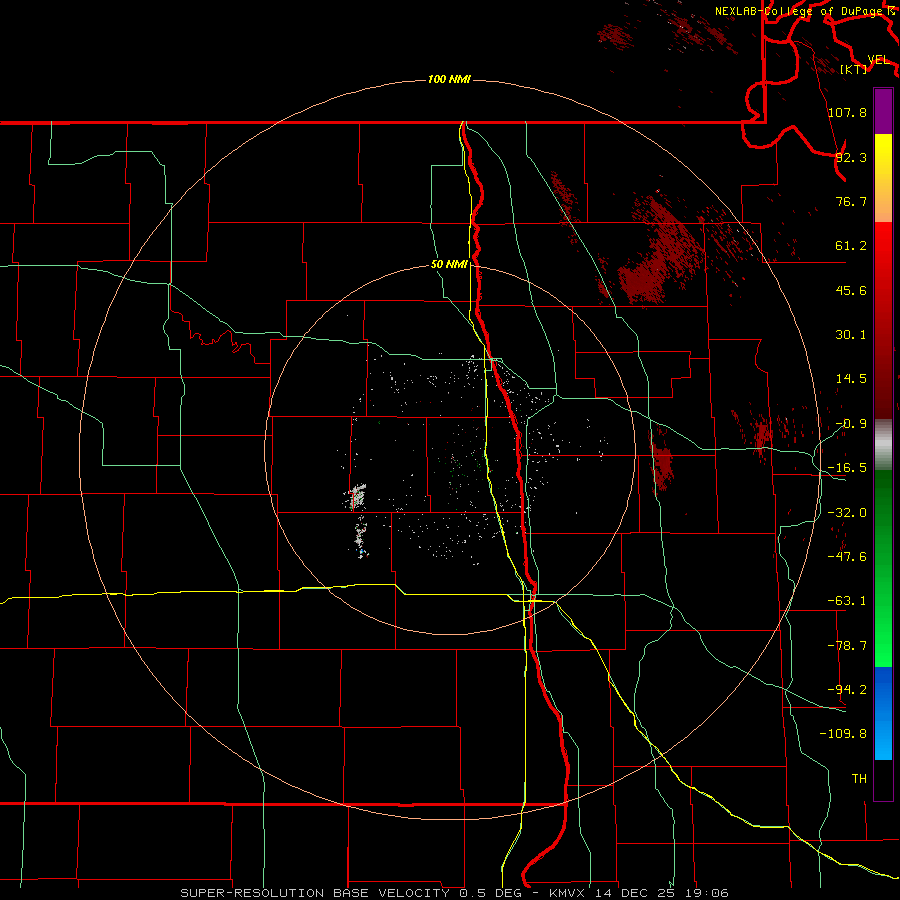Select the 76.7 scale value
900x900 pixels.
(851, 201)
